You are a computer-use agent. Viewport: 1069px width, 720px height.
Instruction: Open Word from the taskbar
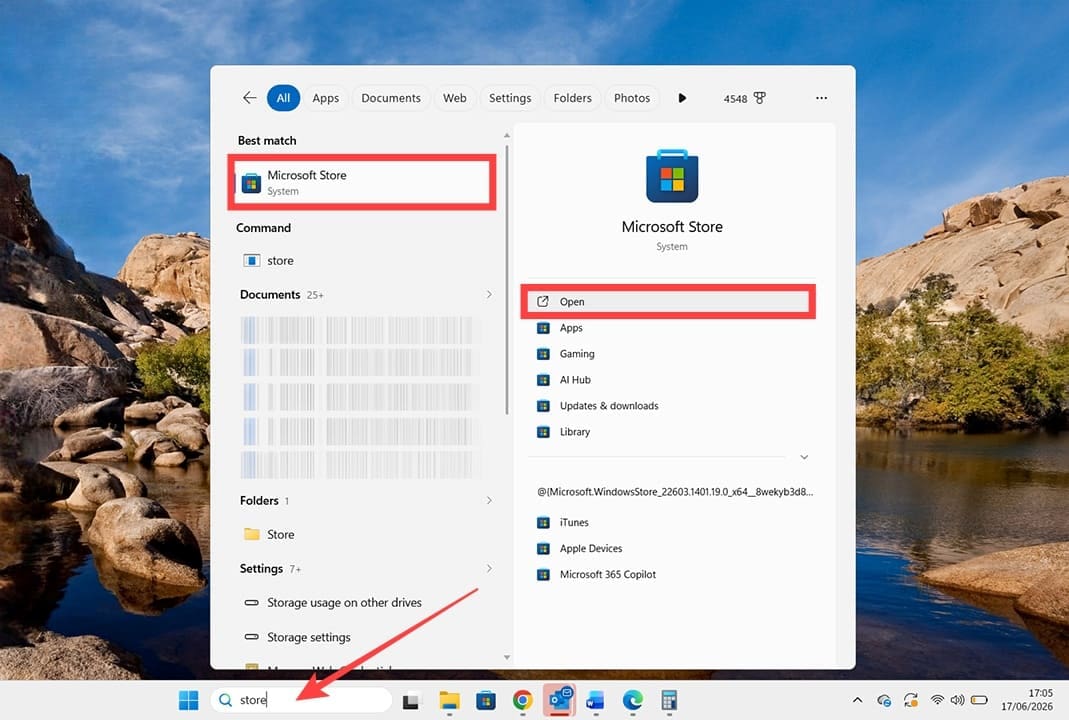(x=595, y=700)
